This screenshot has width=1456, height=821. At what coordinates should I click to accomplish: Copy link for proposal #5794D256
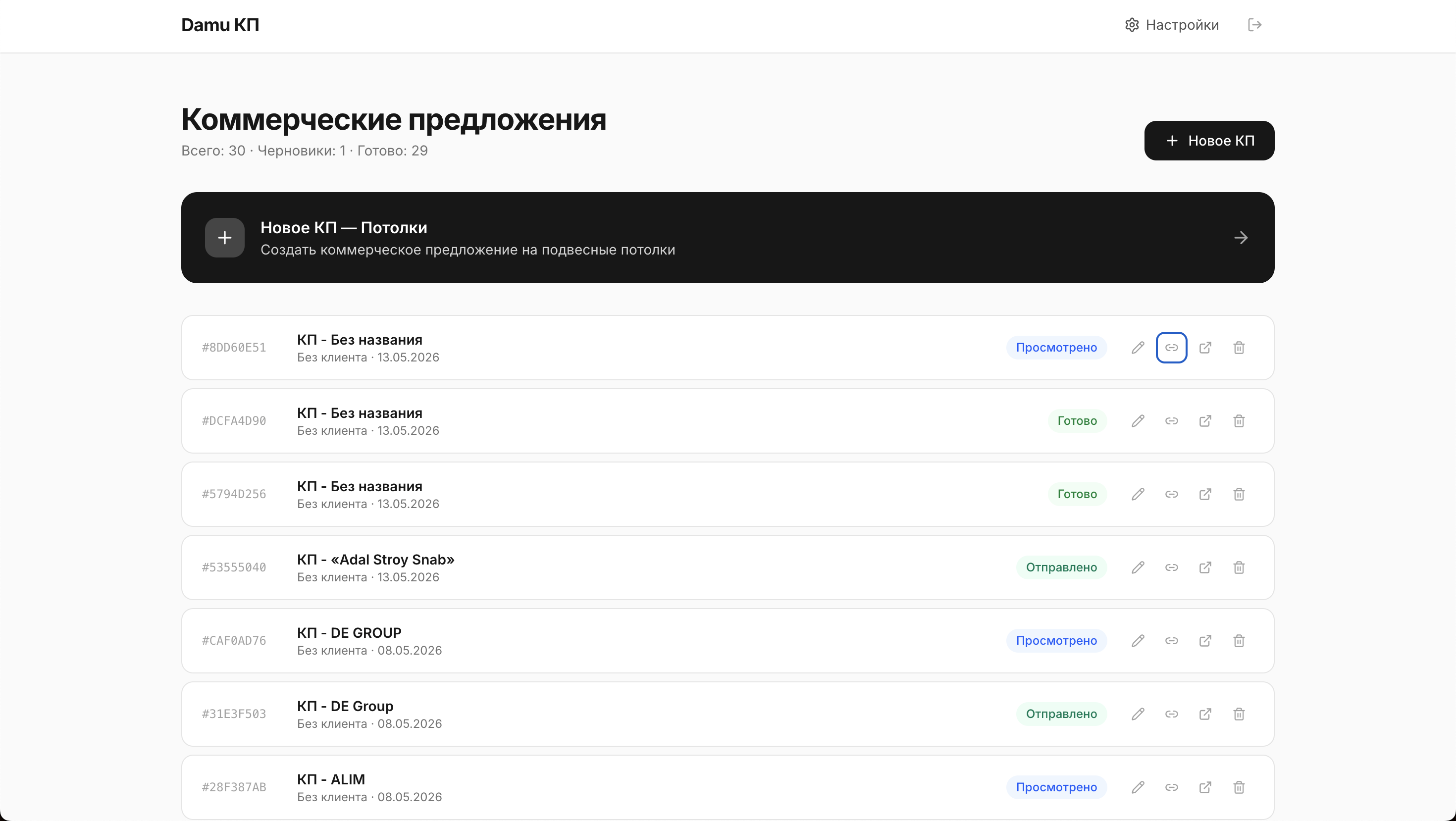tap(1171, 494)
